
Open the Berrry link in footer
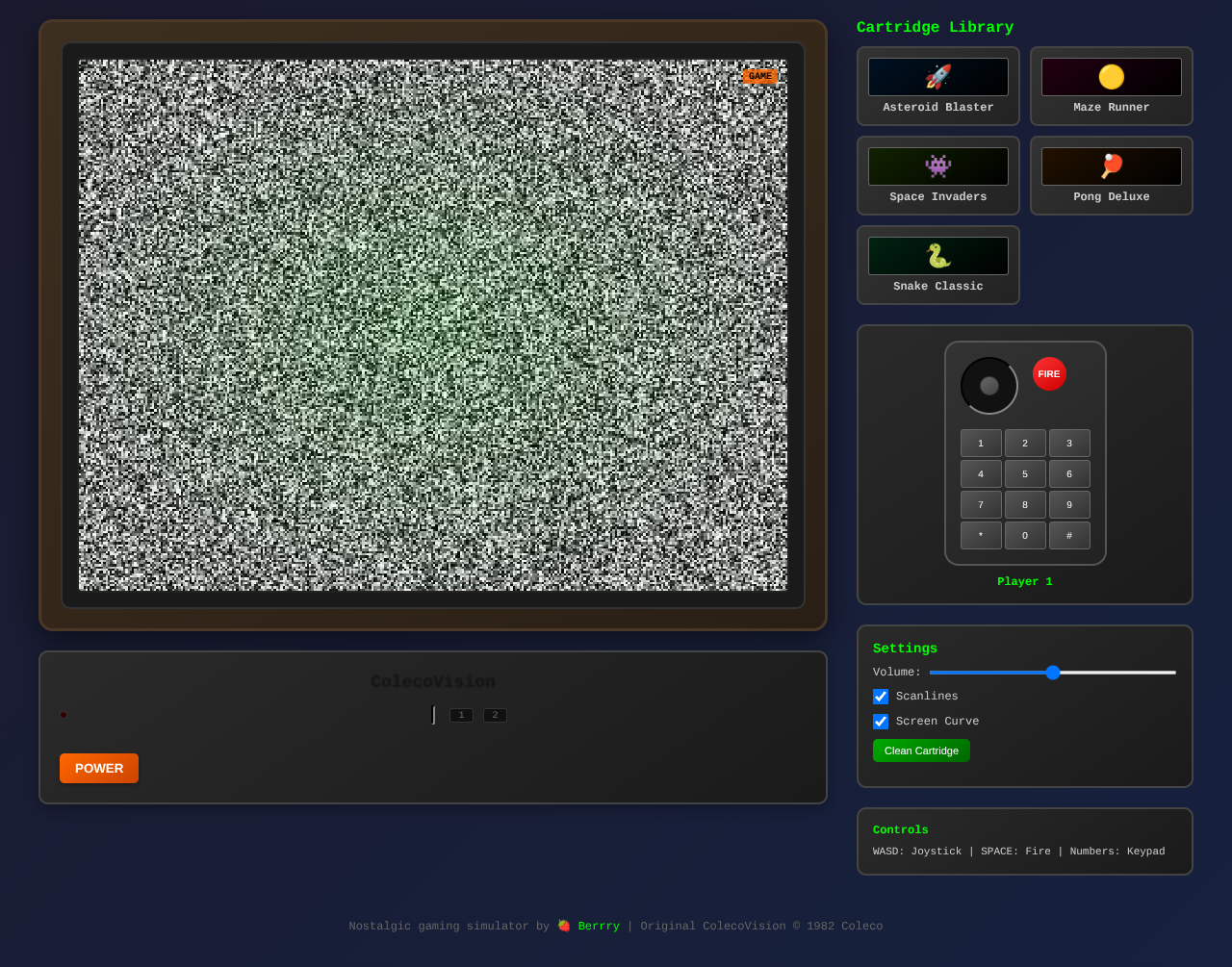tap(598, 927)
